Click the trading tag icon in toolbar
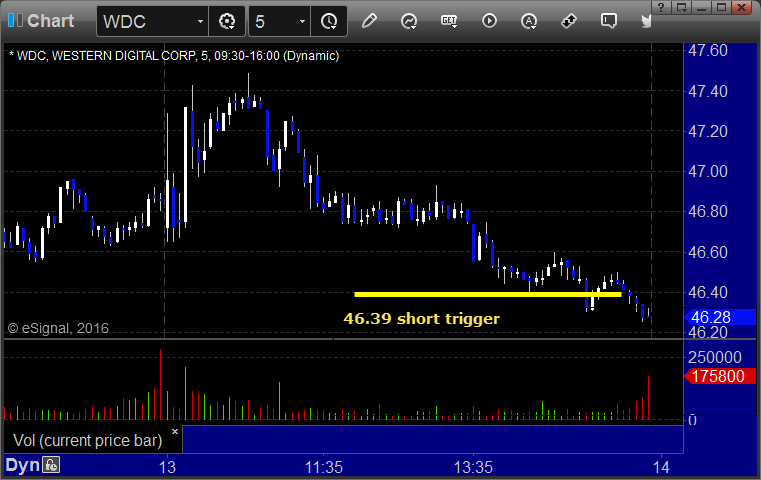761x480 pixels. (569, 21)
